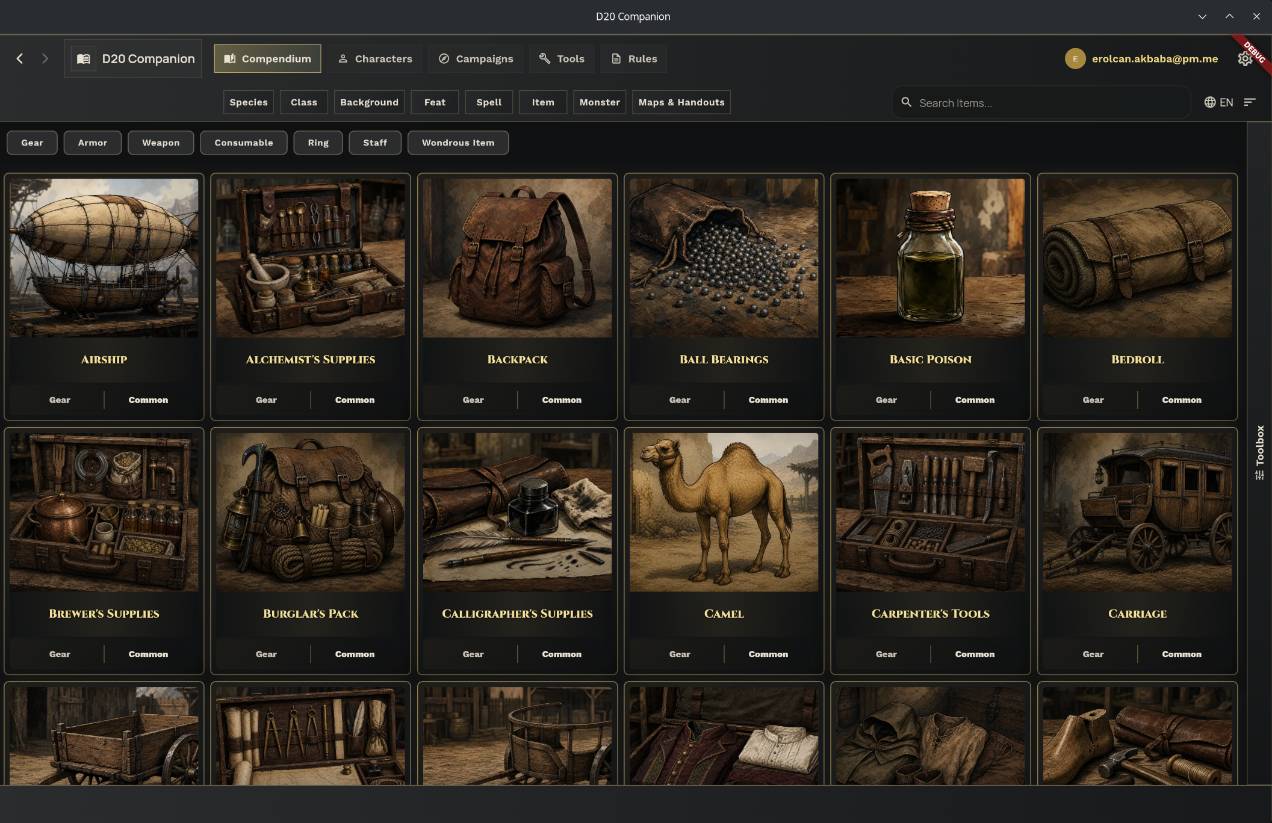The width and height of the screenshot is (1272, 823).
Task: Switch to the Campaigns tab
Action: pyautogui.click(x=476, y=59)
